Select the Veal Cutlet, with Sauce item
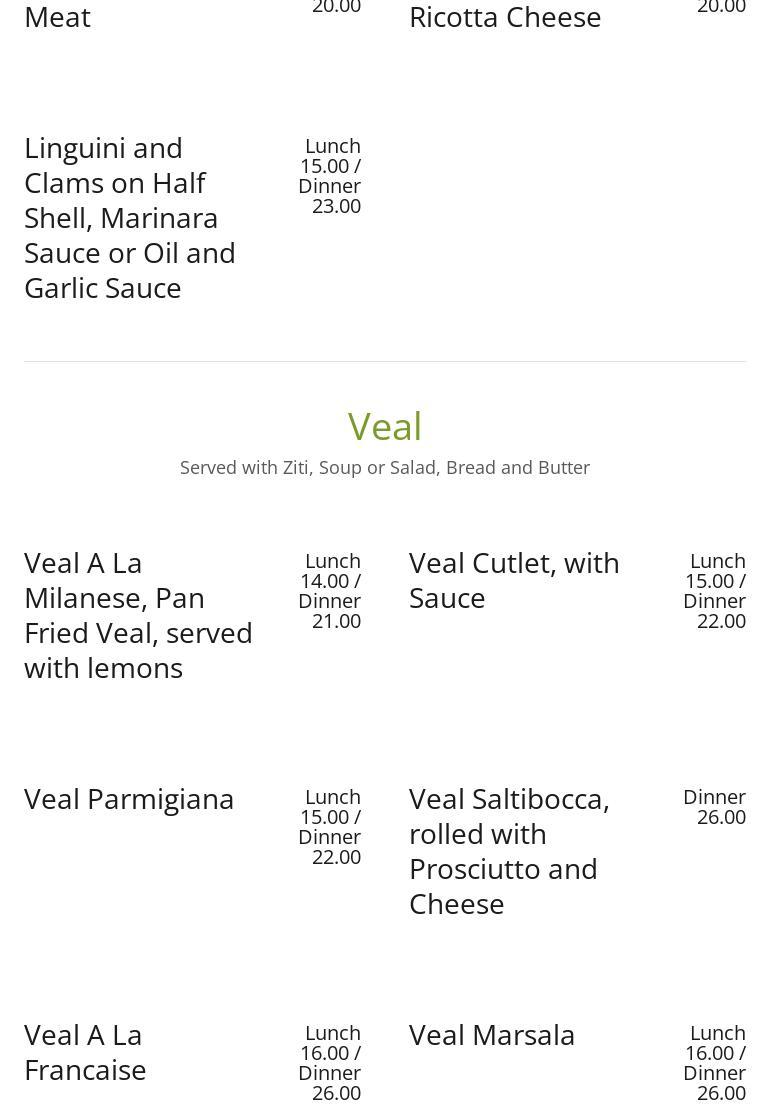Image resolution: width=770 pixels, height=1120 pixels. coord(514,580)
